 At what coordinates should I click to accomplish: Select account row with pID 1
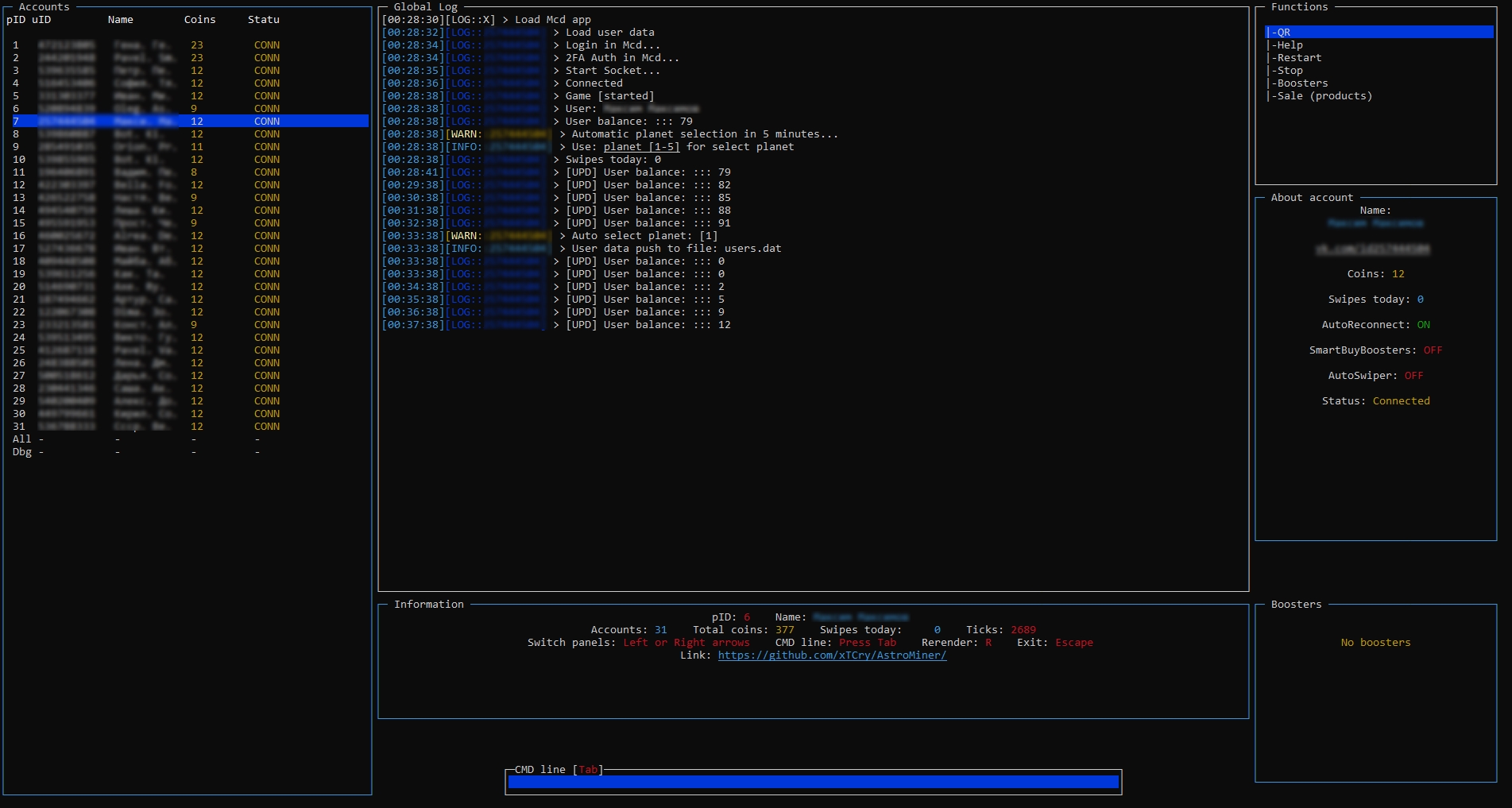(x=188, y=45)
